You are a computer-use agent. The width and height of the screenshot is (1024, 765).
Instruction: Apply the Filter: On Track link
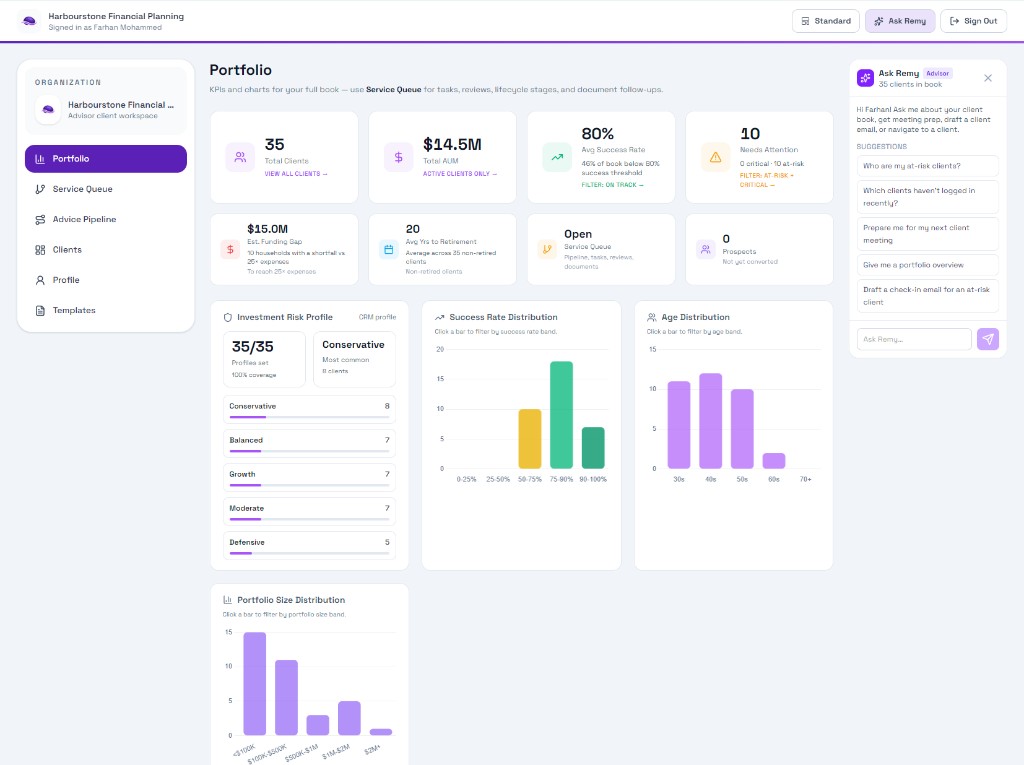[x=613, y=185]
